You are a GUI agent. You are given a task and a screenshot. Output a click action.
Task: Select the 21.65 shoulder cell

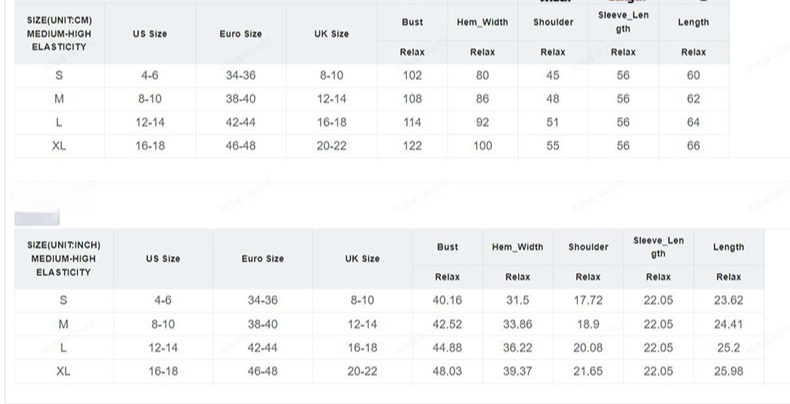[x=588, y=370]
